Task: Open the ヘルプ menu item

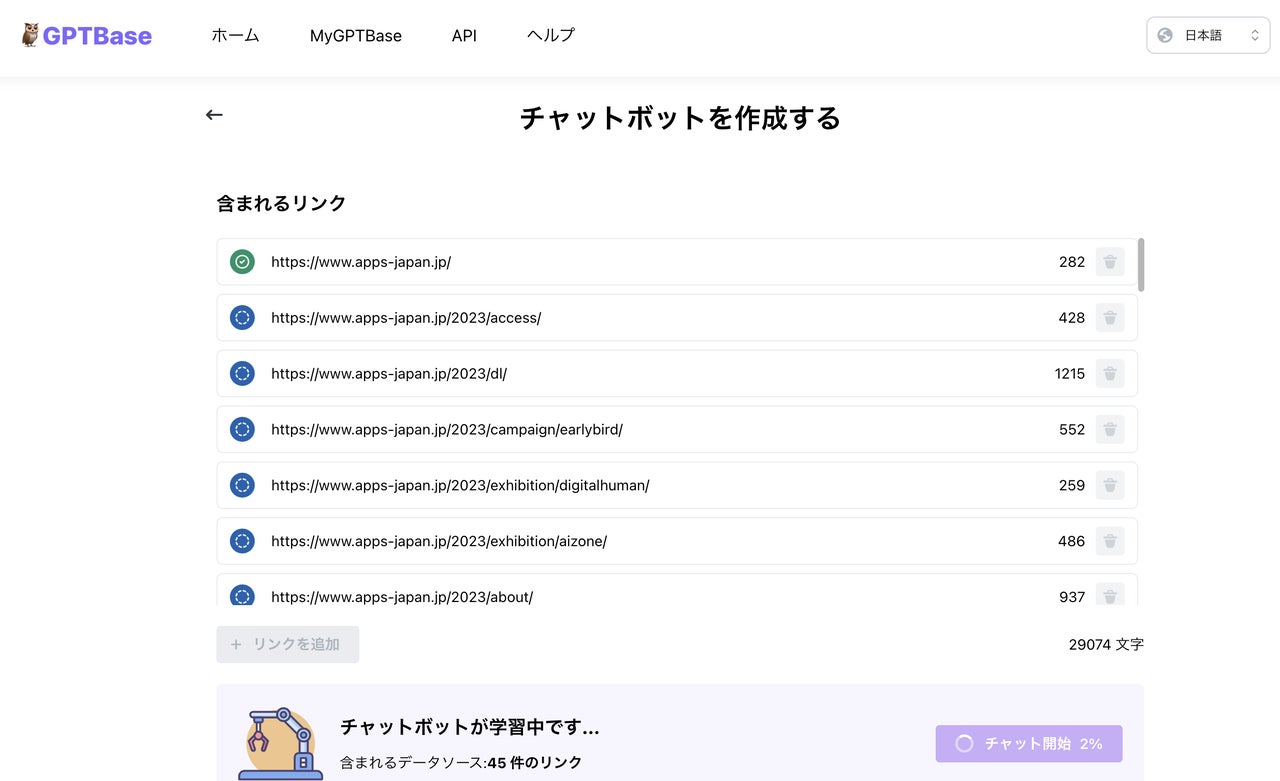Action: (x=550, y=35)
